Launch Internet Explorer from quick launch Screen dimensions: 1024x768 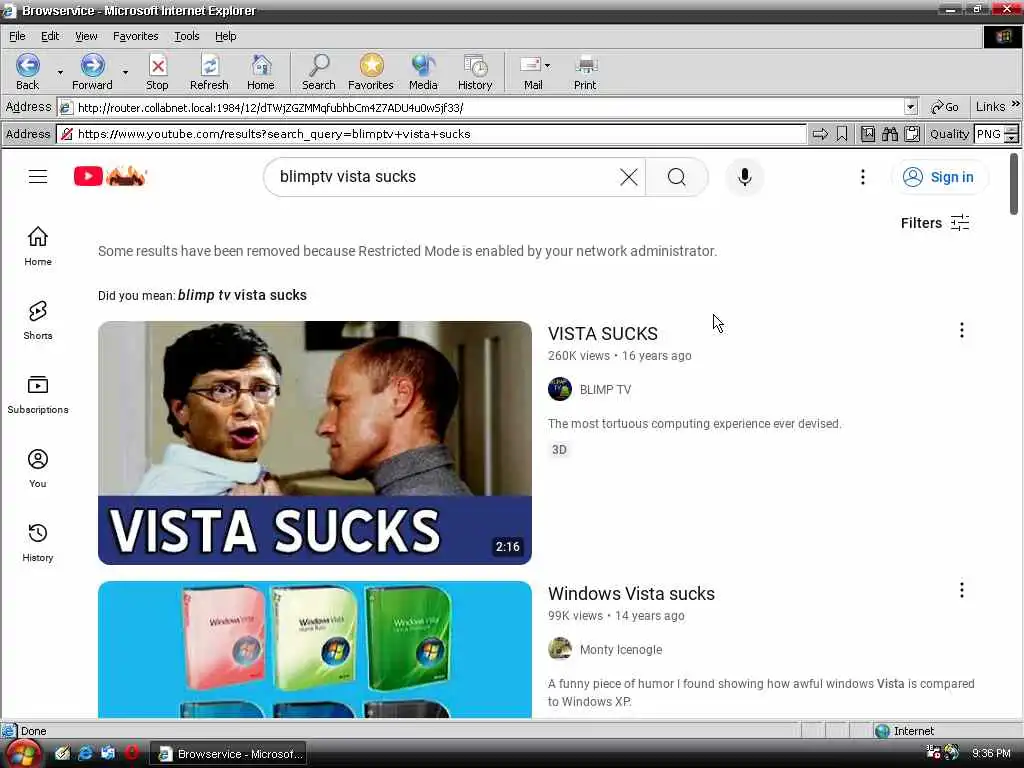[x=85, y=753]
